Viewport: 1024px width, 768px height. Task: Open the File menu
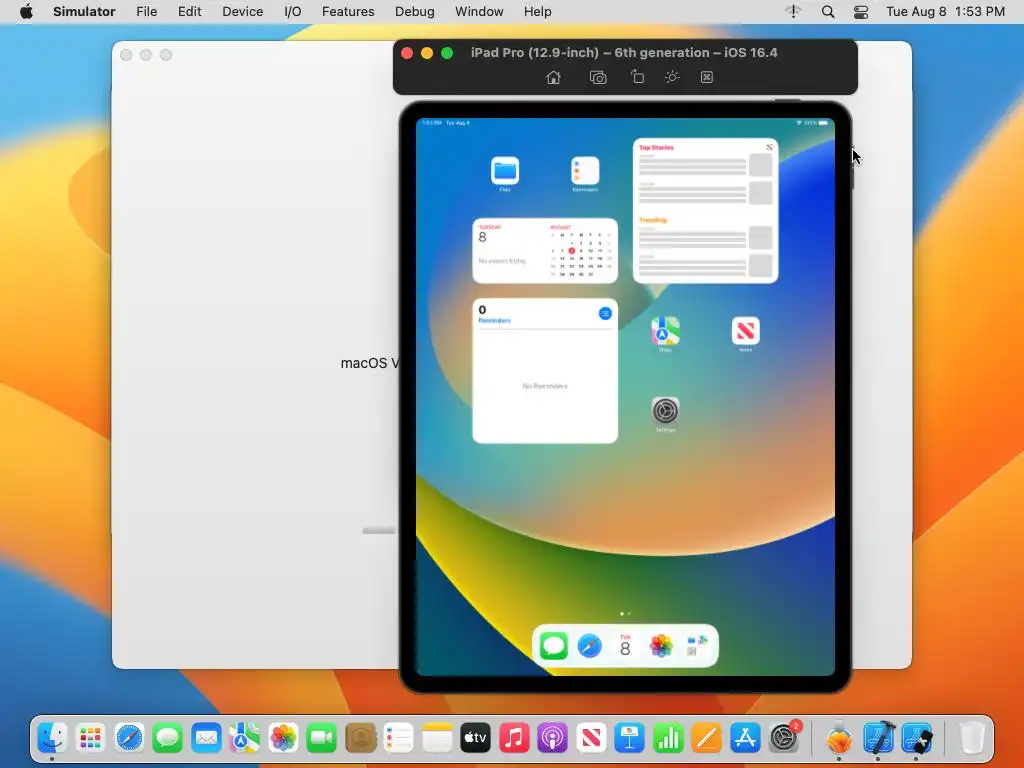[146, 12]
